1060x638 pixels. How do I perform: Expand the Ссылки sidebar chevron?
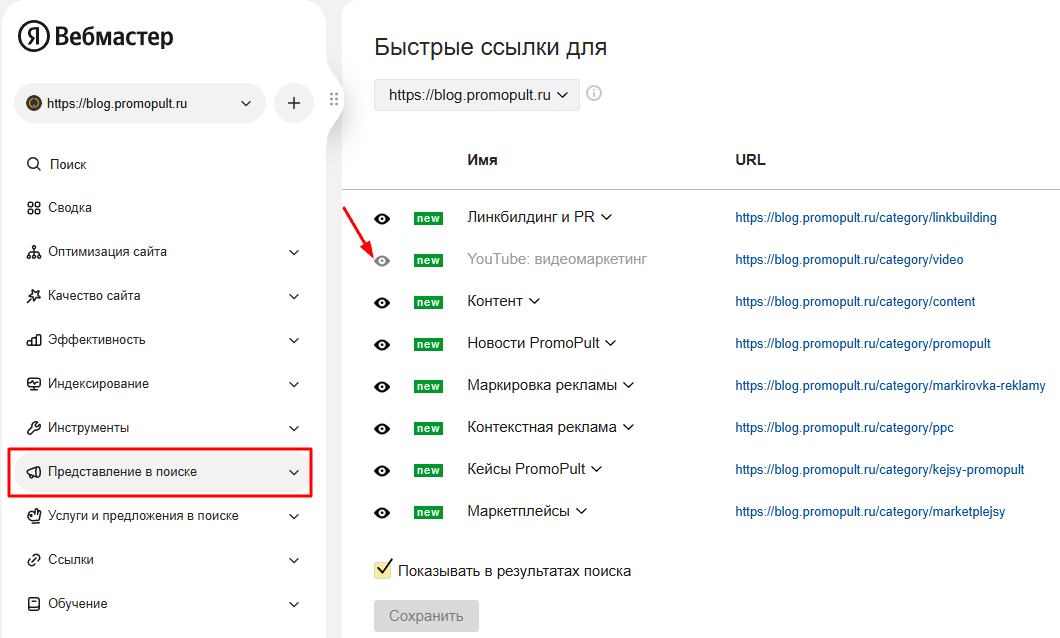[x=294, y=559]
